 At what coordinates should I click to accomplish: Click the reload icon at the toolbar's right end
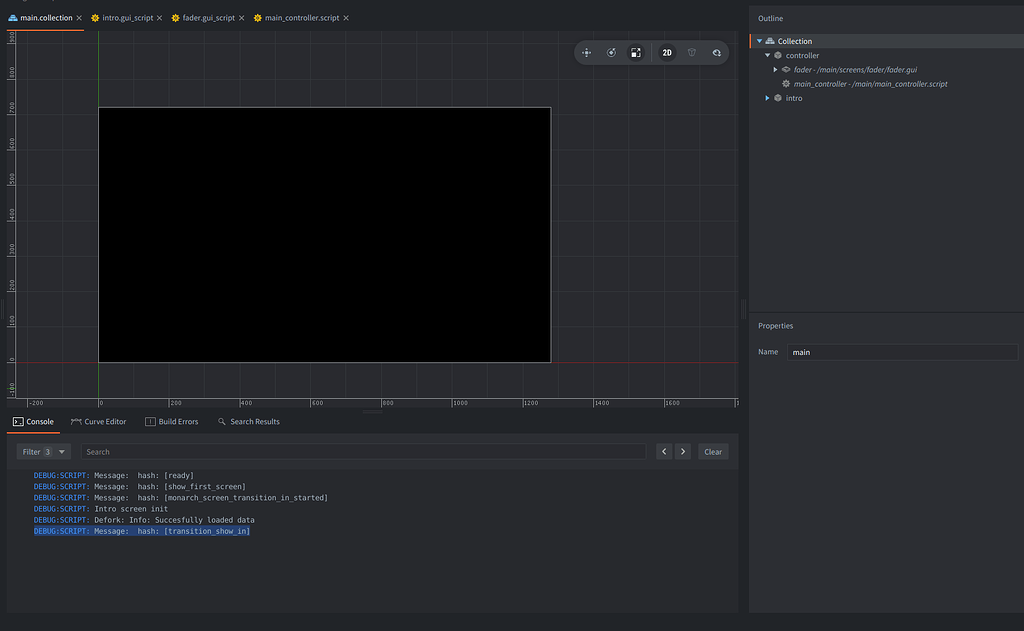point(715,52)
